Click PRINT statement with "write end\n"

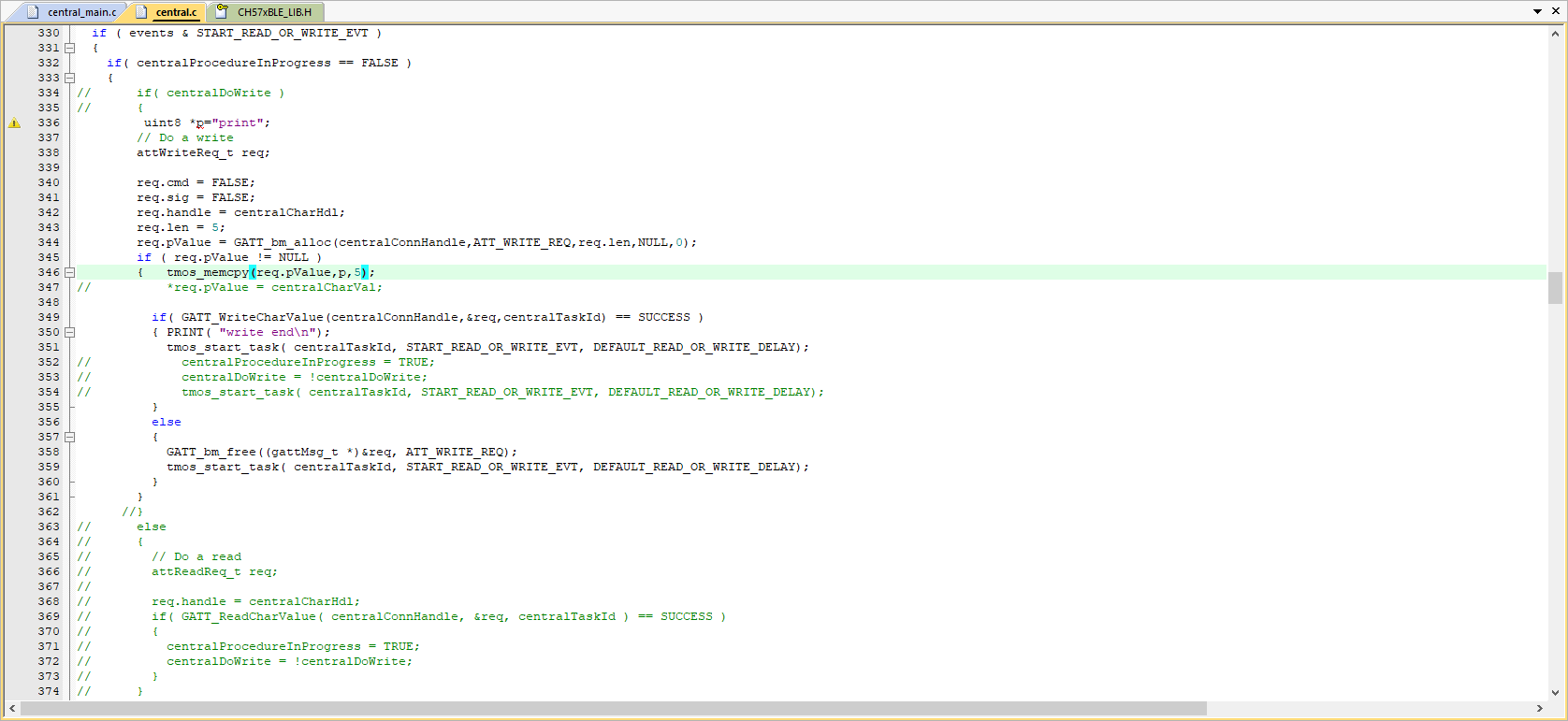pyautogui.click(x=249, y=332)
